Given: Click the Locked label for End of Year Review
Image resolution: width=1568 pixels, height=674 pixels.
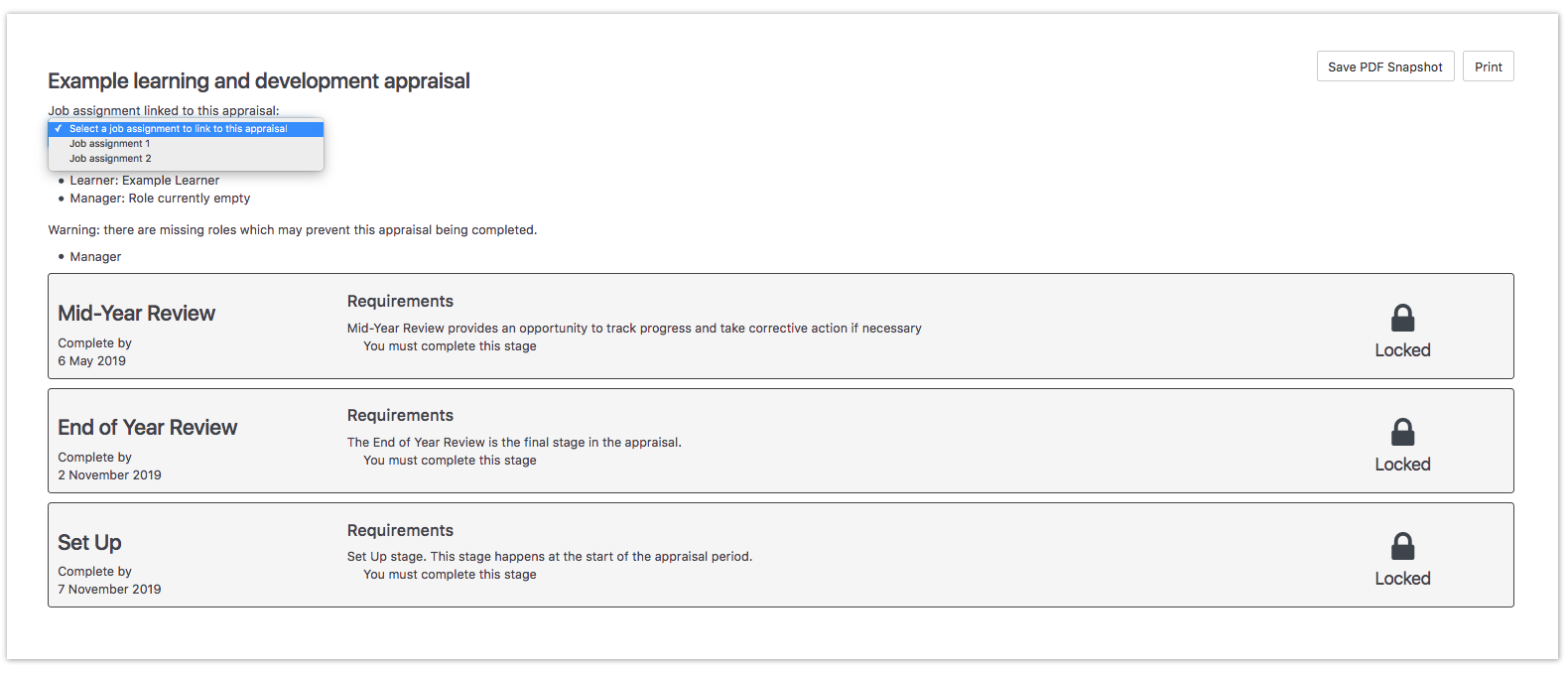Looking at the screenshot, I should [1402, 465].
